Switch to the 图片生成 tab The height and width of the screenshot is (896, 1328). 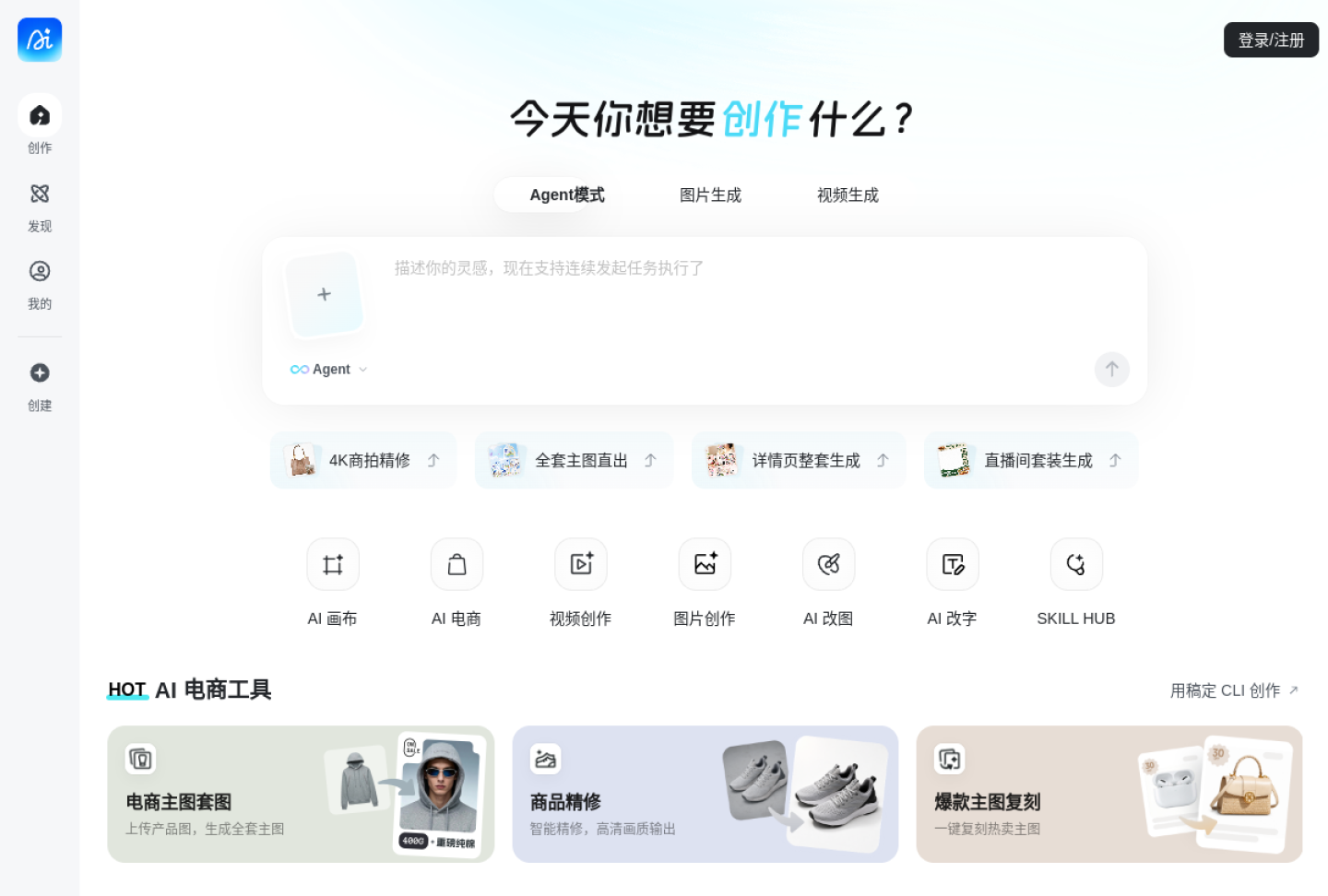[710, 195]
